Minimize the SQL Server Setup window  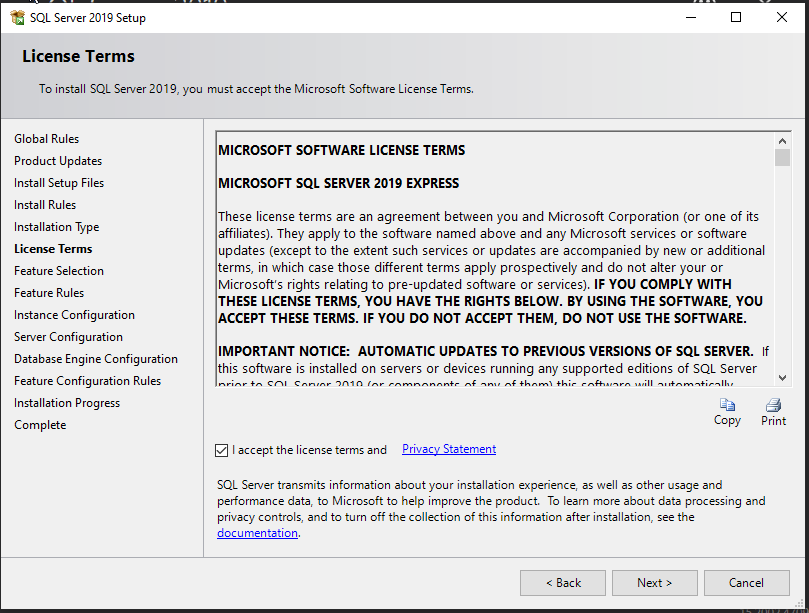click(x=691, y=18)
